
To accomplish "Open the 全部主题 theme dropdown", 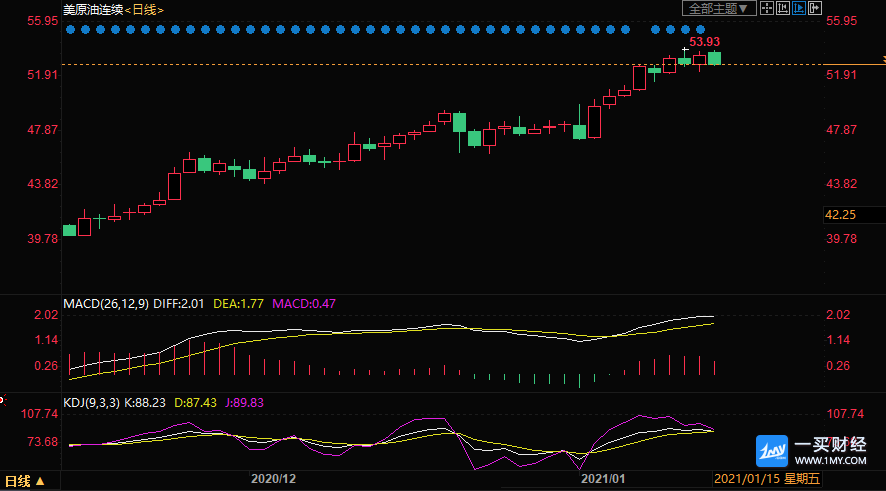I will click(719, 8).
